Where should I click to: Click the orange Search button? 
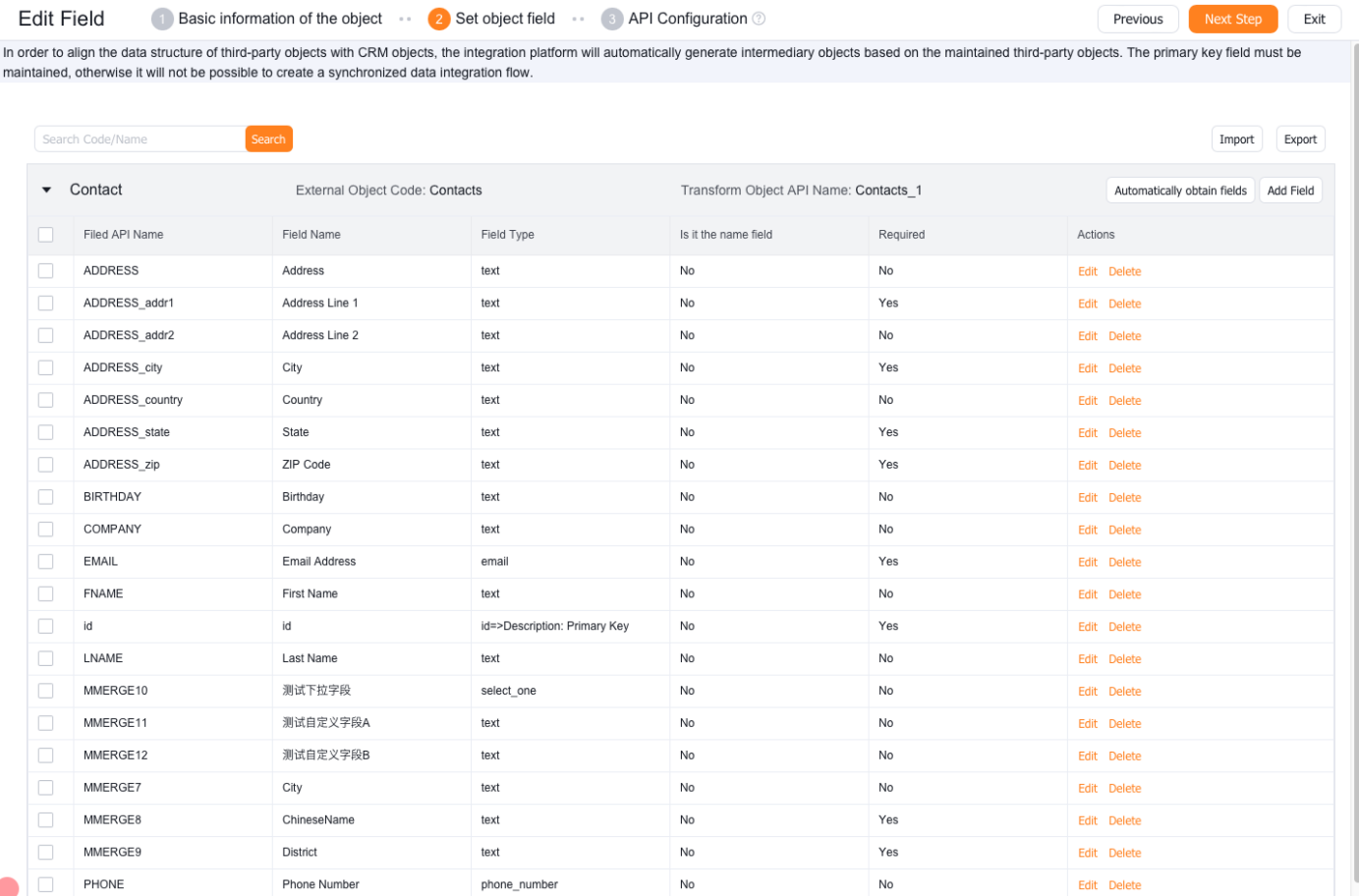tap(268, 140)
